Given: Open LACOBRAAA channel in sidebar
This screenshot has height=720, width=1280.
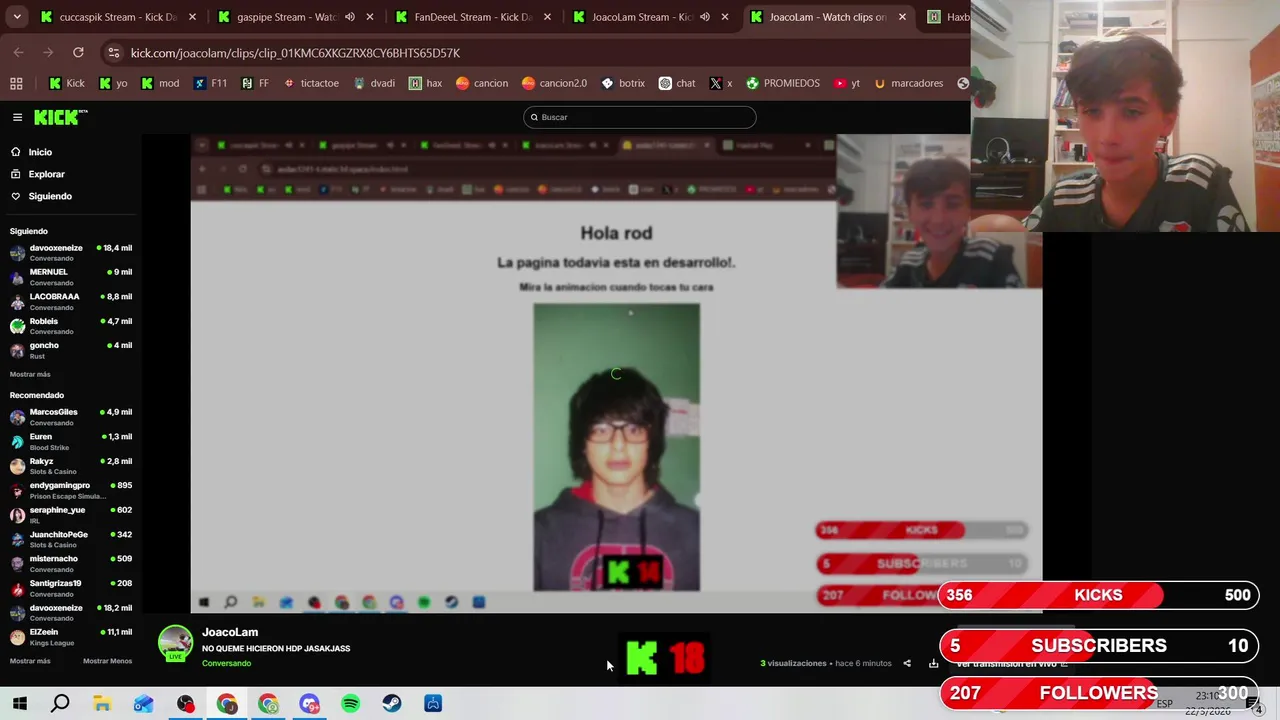Looking at the screenshot, I should pyautogui.click(x=71, y=301).
